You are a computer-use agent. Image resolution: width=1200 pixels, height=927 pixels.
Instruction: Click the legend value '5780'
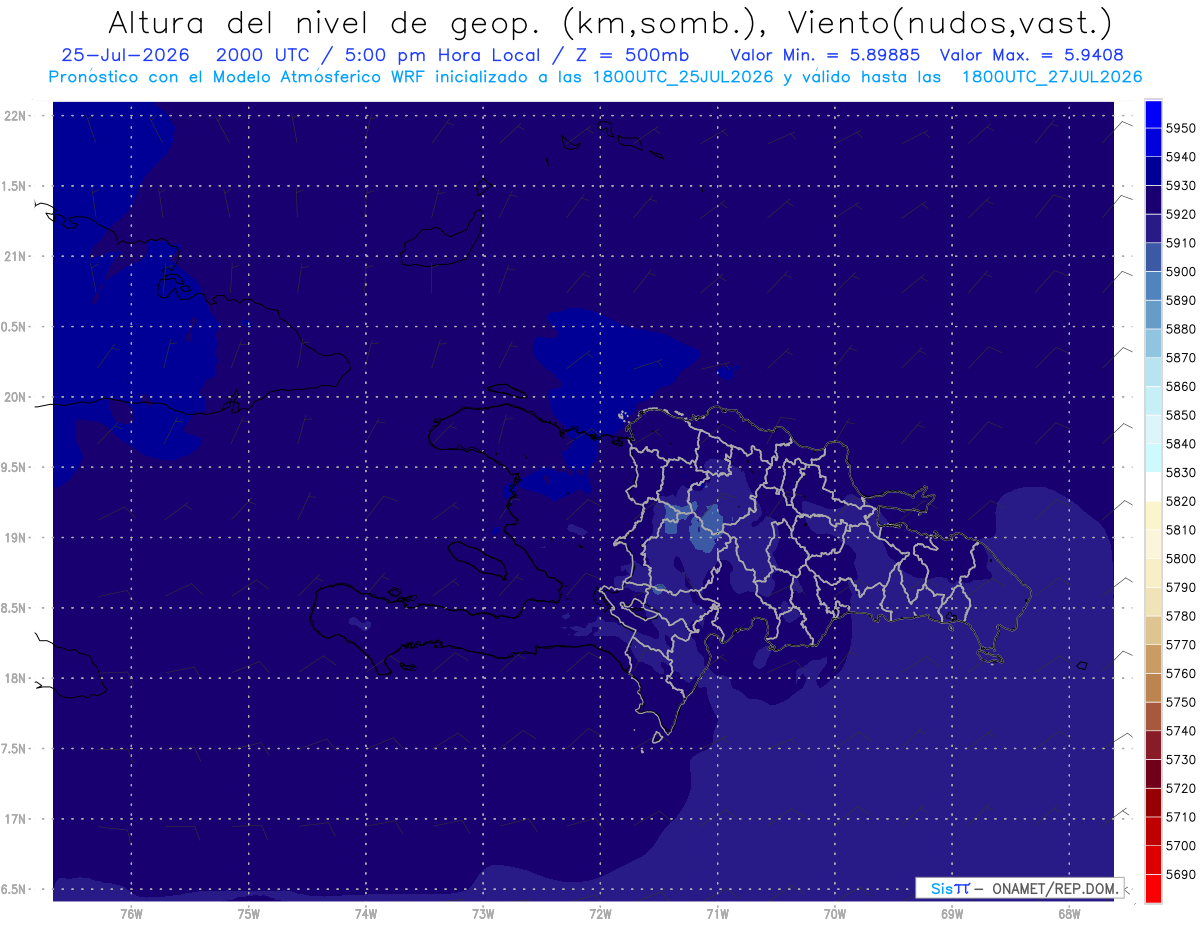tap(1181, 616)
